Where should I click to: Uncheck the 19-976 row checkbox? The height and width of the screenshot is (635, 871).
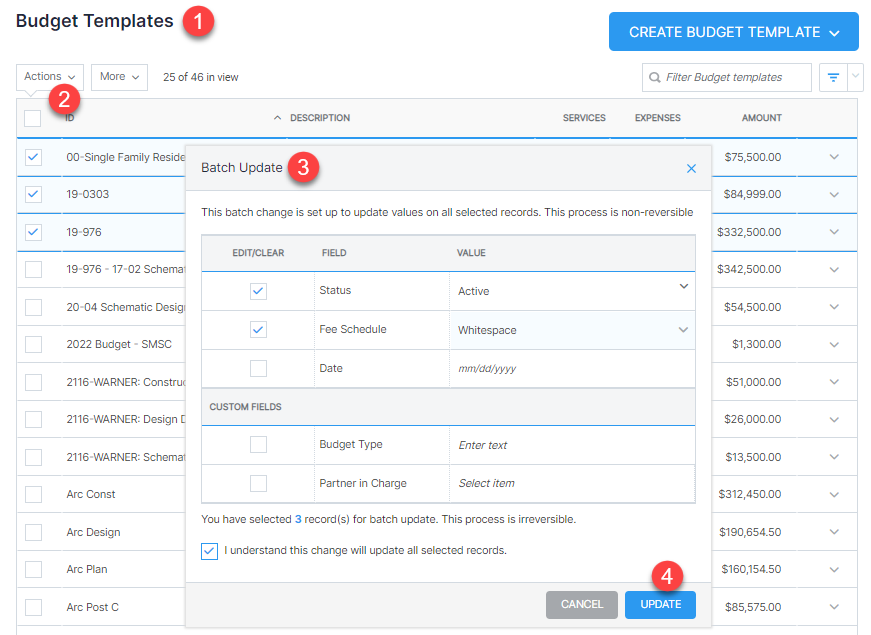click(33, 232)
